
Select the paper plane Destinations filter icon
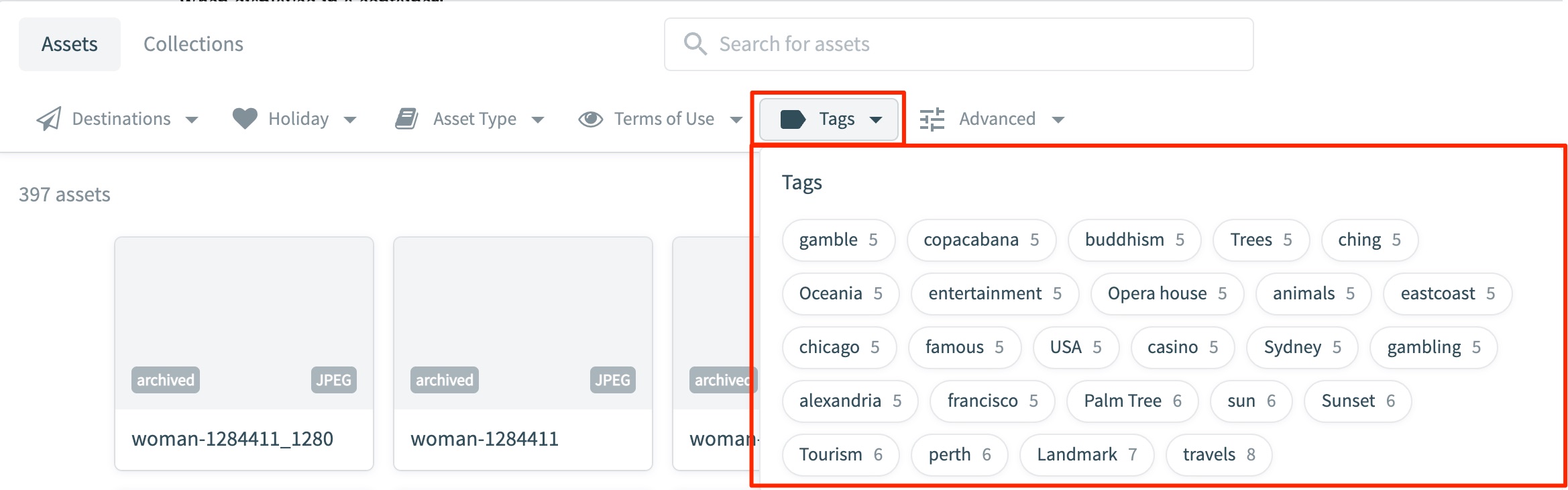[x=48, y=118]
